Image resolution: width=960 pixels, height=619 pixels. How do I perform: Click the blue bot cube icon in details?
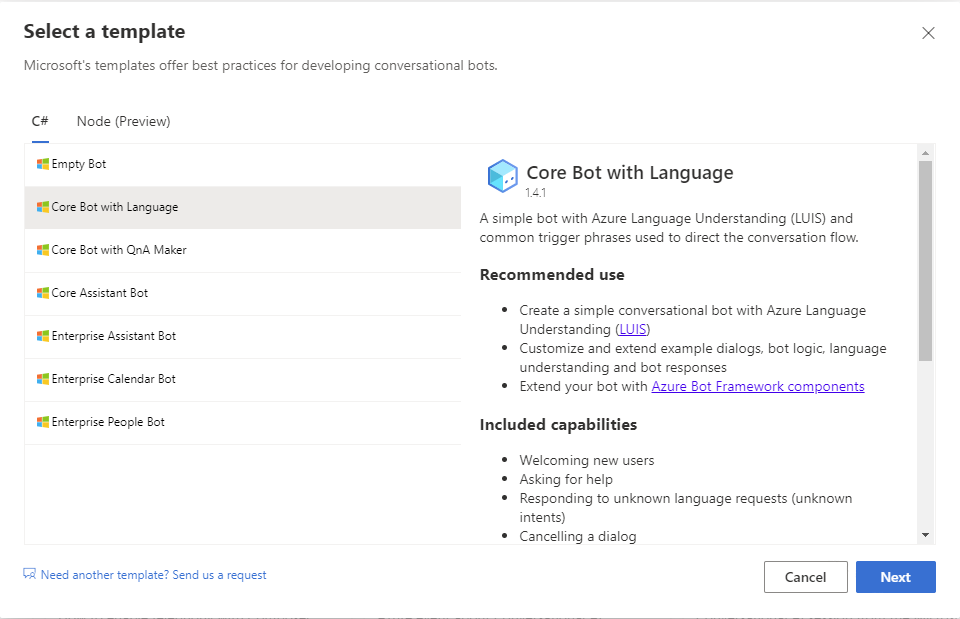click(502, 176)
